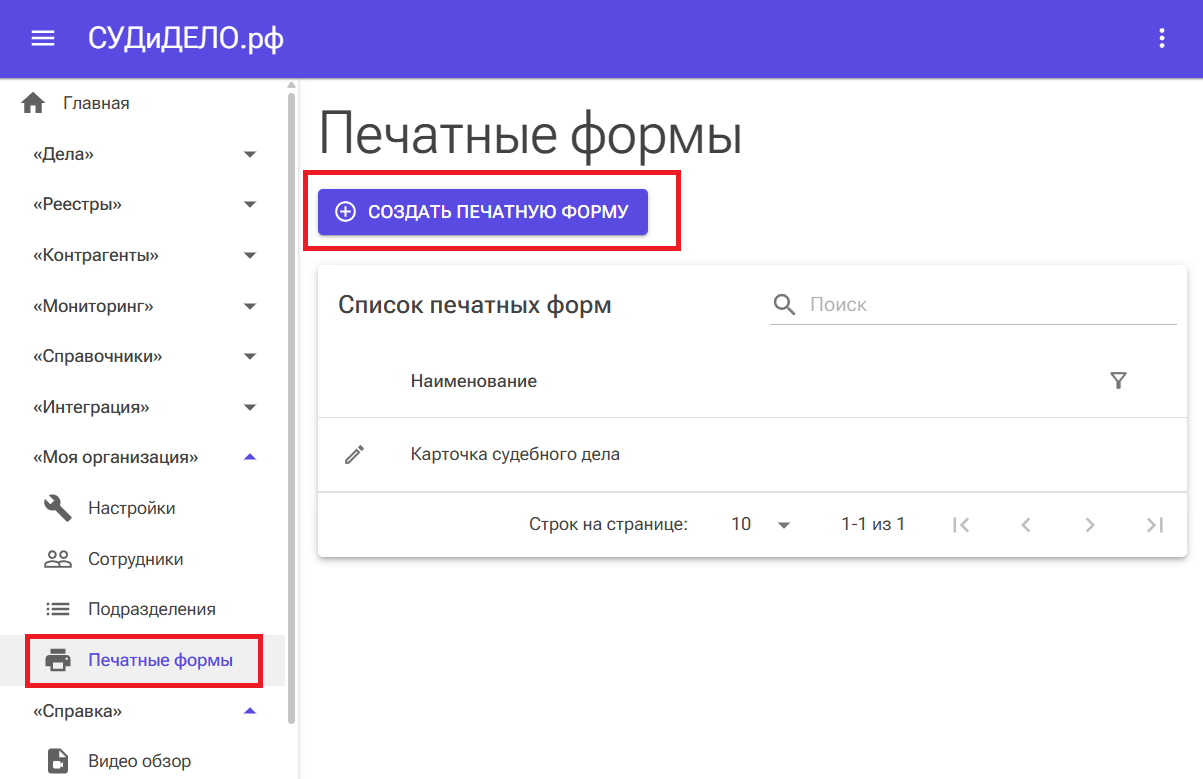Click the wrench icon next to Настройки

tap(57, 507)
